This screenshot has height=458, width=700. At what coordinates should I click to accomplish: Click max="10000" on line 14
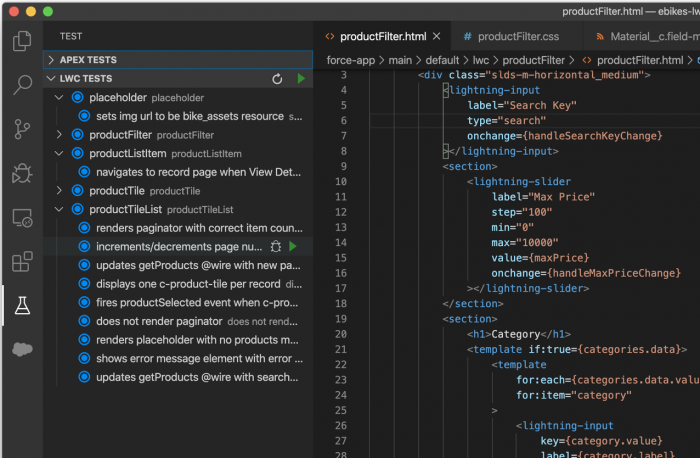point(525,242)
